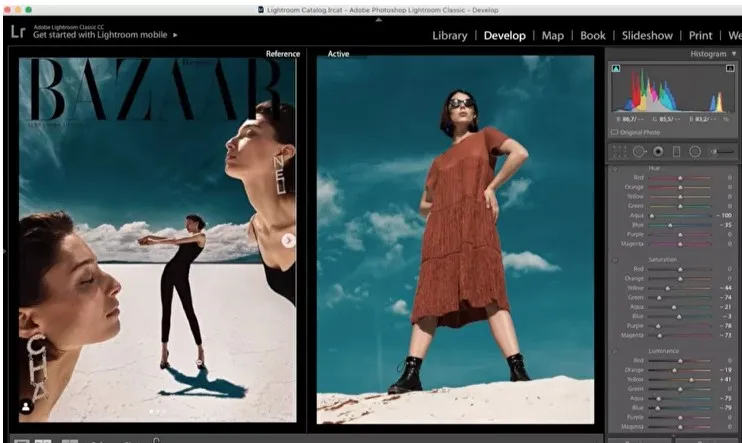
Task: Adjust the Saturation Purple slider at -78
Action: (658, 326)
